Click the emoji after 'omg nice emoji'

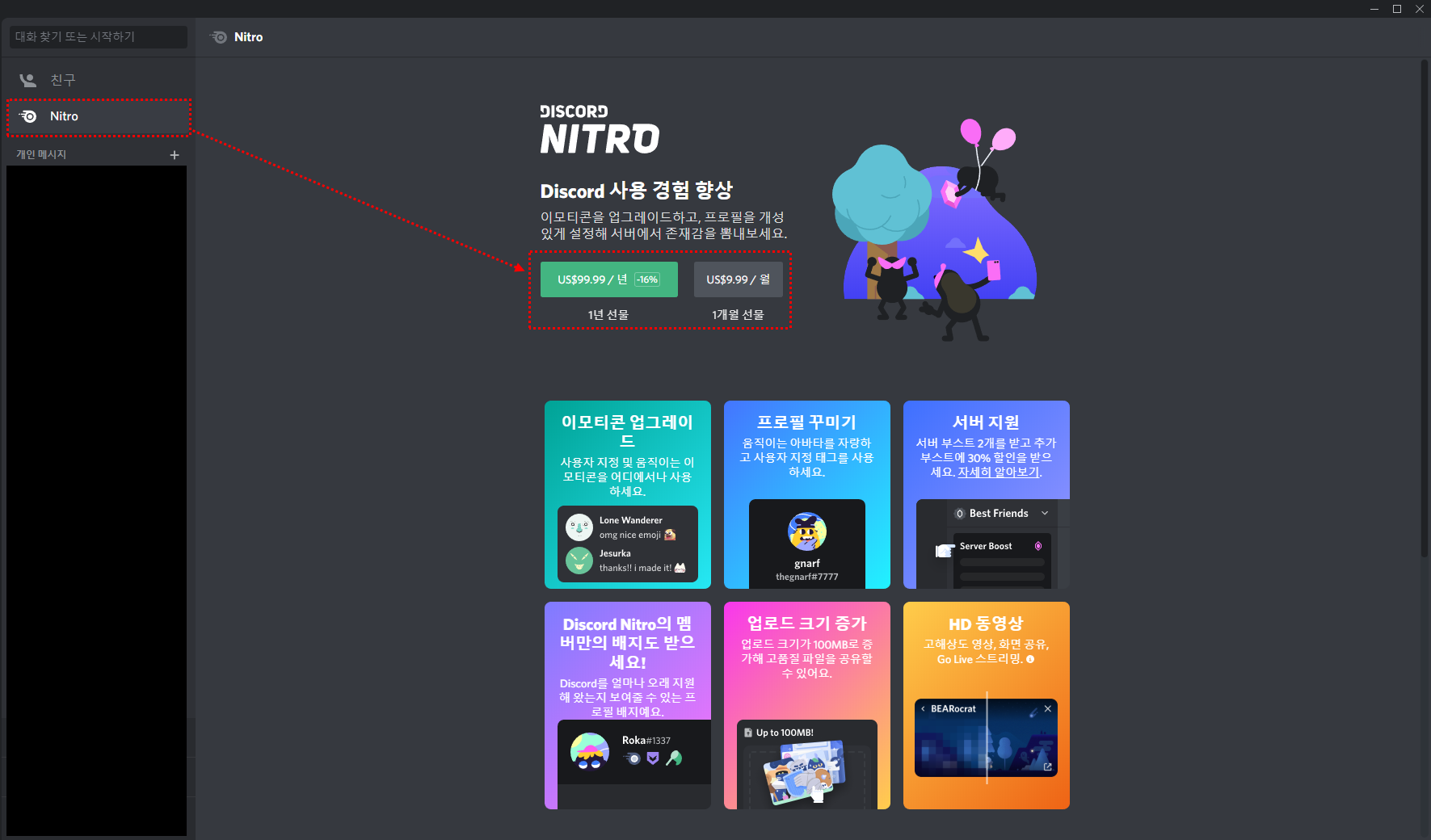(x=669, y=535)
